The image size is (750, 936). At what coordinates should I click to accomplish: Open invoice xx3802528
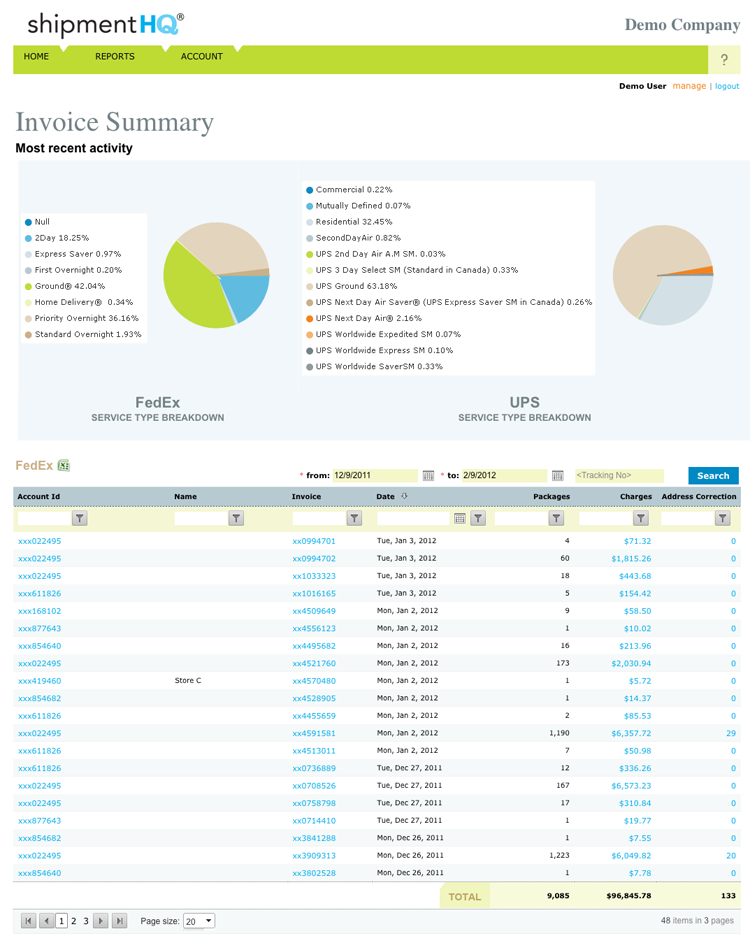pos(314,873)
